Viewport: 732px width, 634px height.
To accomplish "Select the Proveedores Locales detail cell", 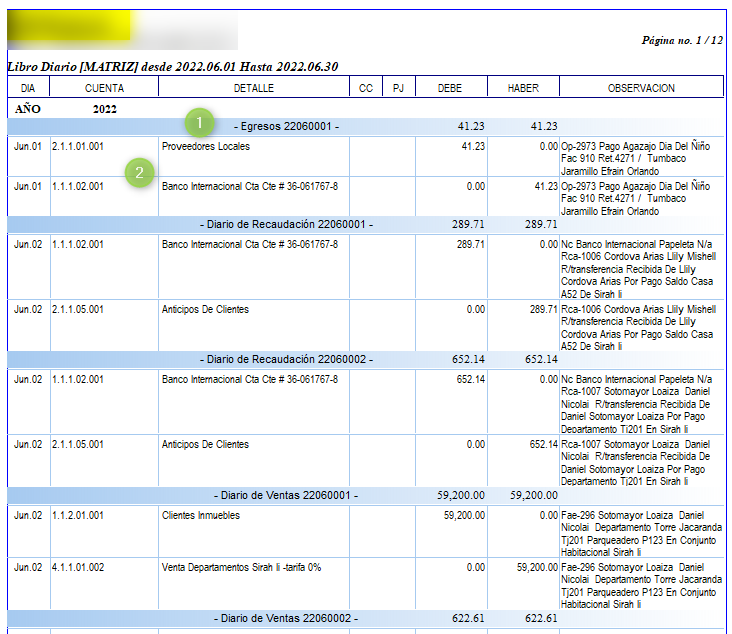I will pyautogui.click(x=206, y=146).
